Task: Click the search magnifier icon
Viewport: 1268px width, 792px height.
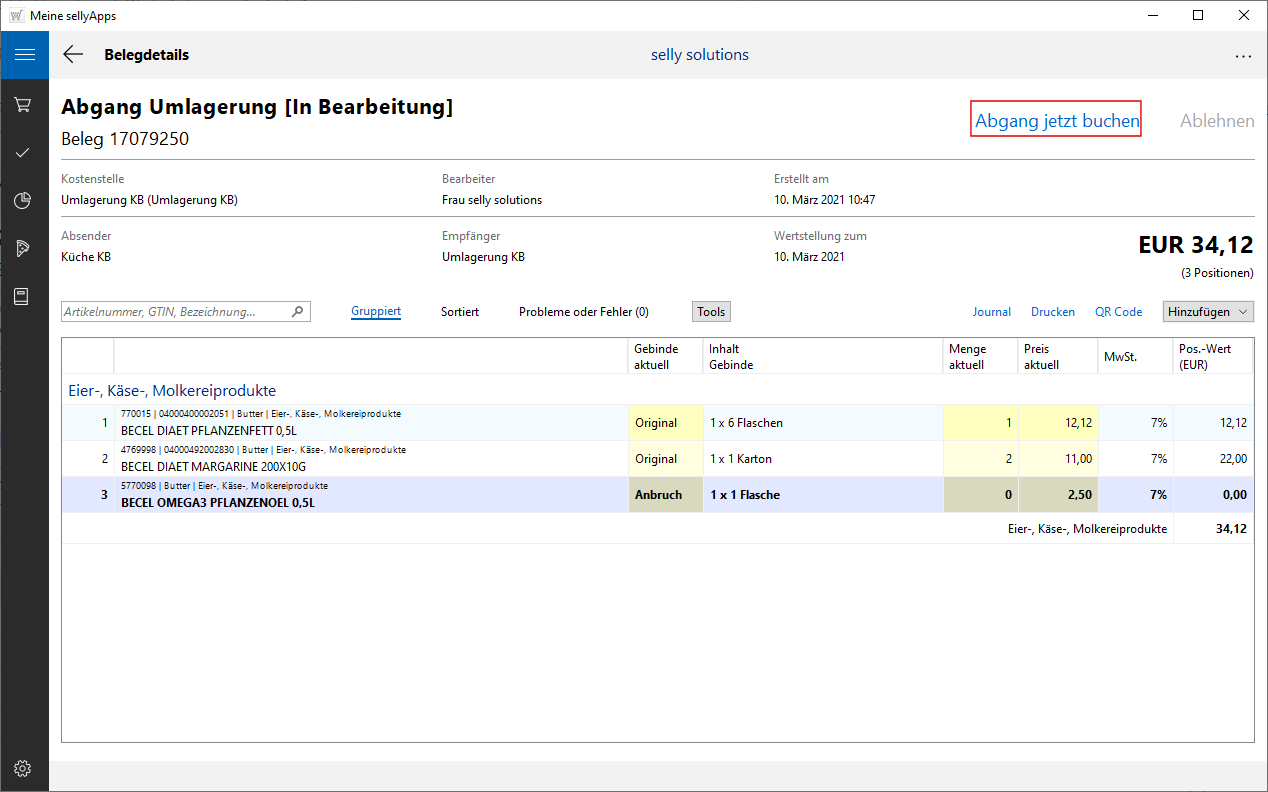Action: (297, 312)
